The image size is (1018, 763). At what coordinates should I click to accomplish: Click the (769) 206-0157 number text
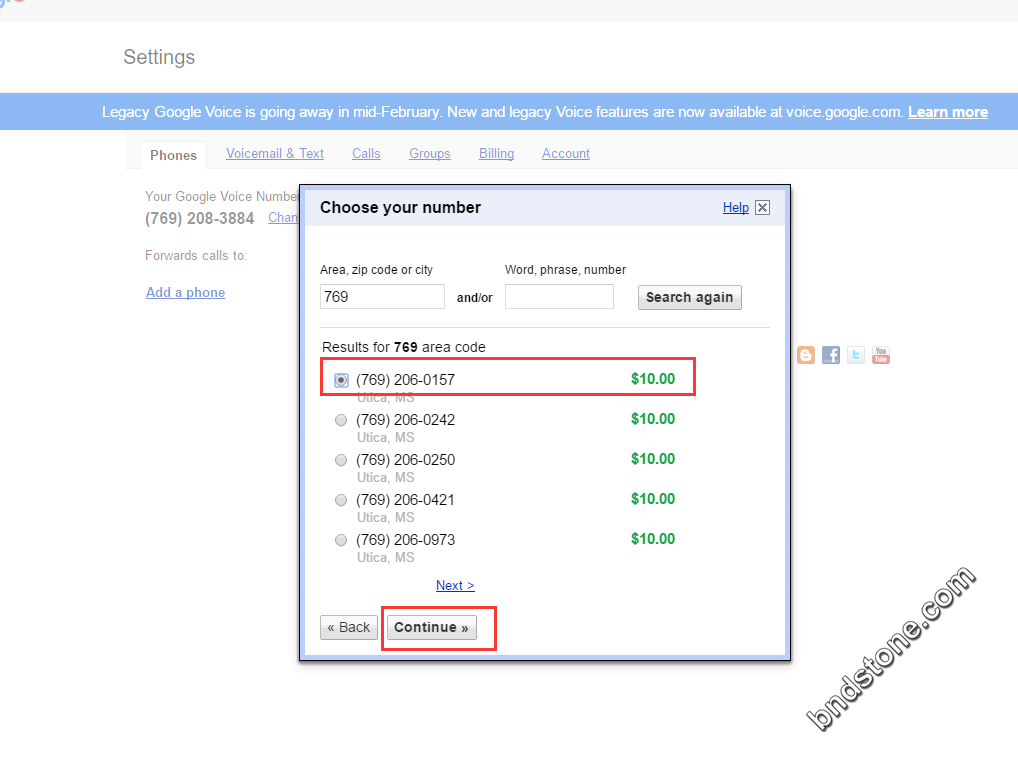coord(406,380)
